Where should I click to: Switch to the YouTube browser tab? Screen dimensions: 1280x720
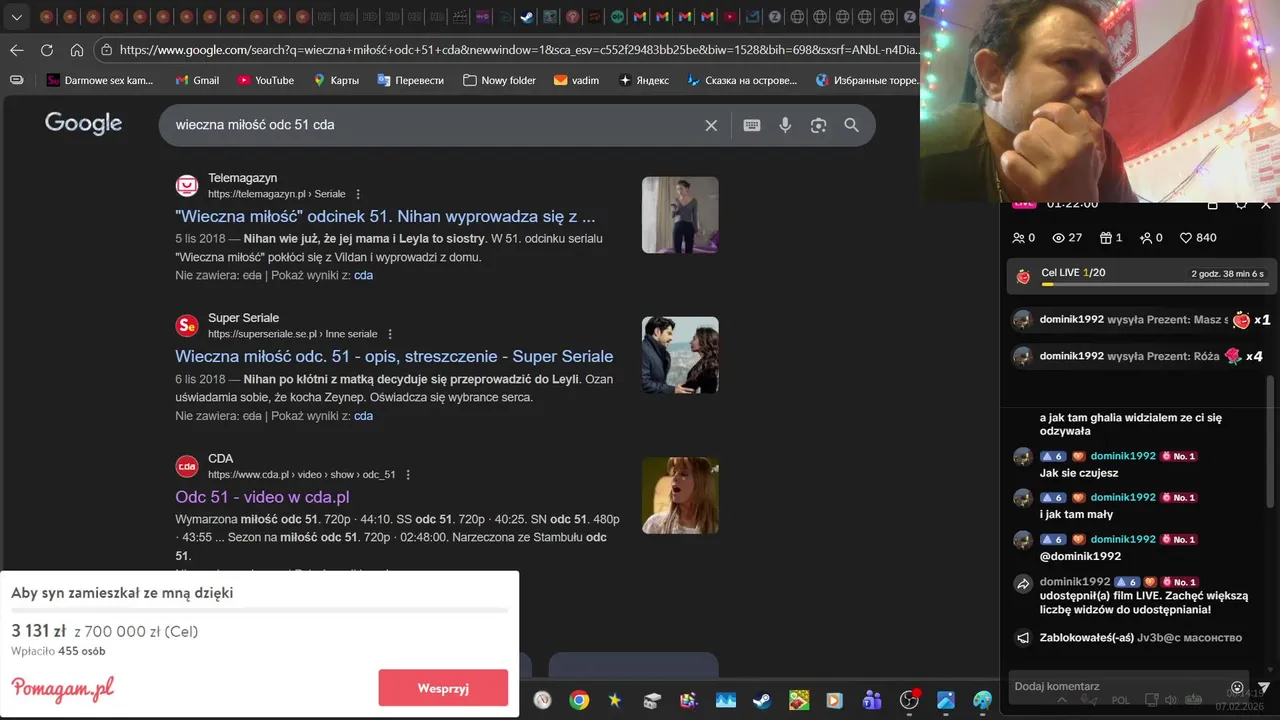coord(730,17)
